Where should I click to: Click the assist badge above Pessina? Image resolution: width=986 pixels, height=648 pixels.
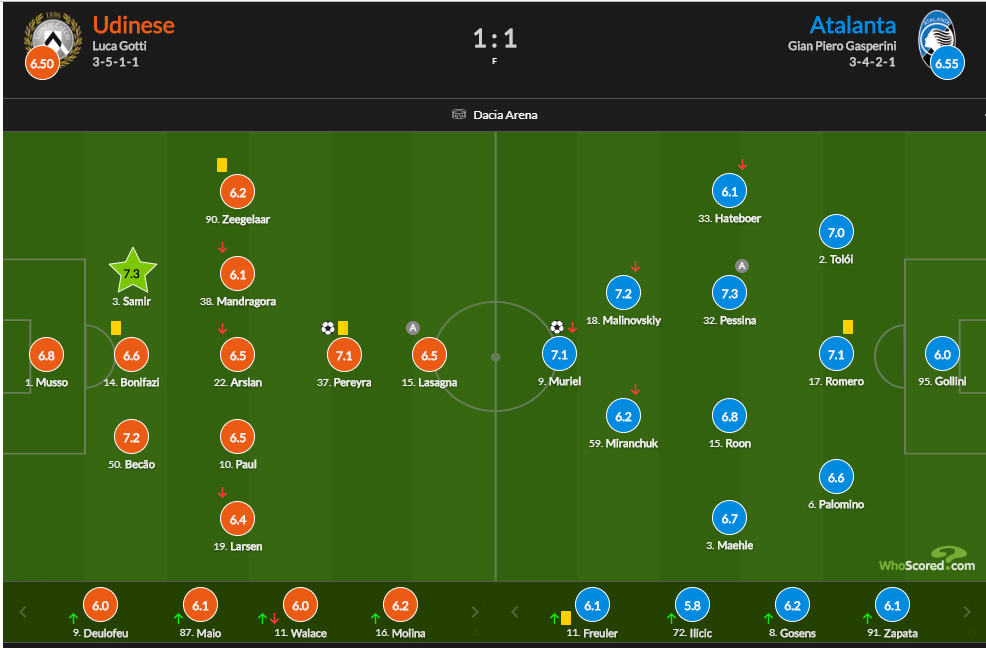[742, 266]
